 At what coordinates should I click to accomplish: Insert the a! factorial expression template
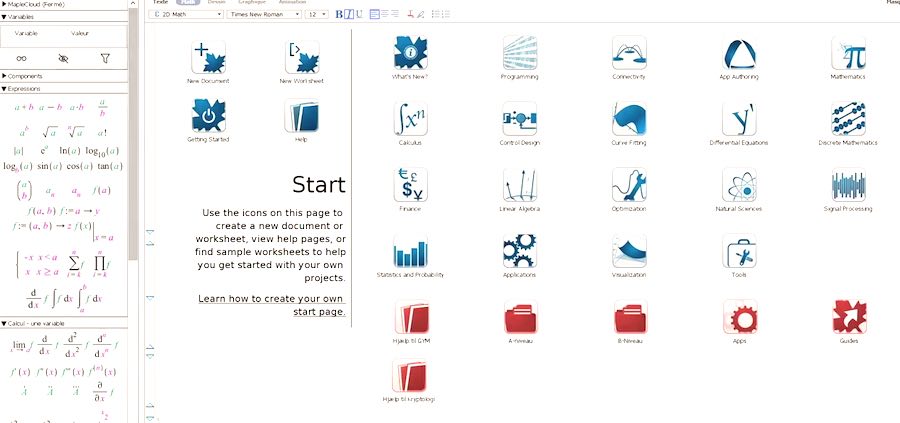pos(102,133)
